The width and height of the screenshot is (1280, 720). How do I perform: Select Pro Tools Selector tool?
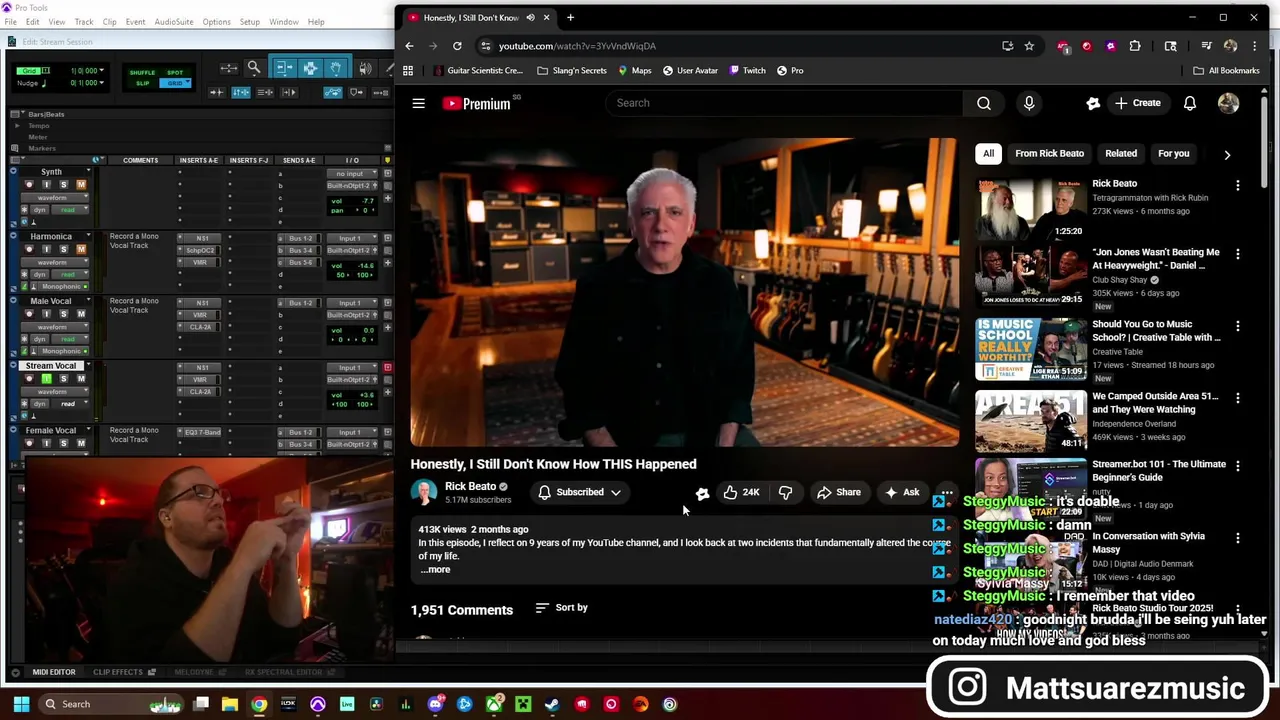coord(310,68)
